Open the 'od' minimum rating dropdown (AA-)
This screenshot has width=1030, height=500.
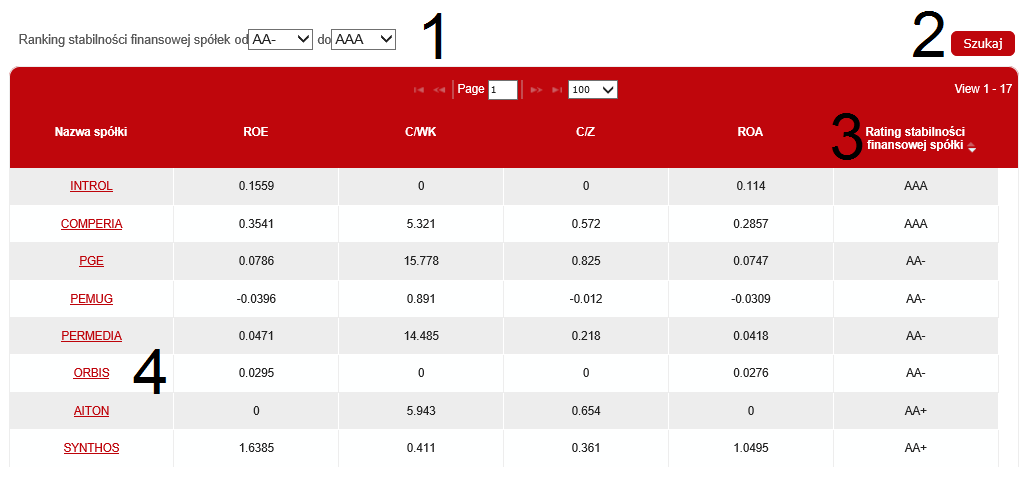281,39
